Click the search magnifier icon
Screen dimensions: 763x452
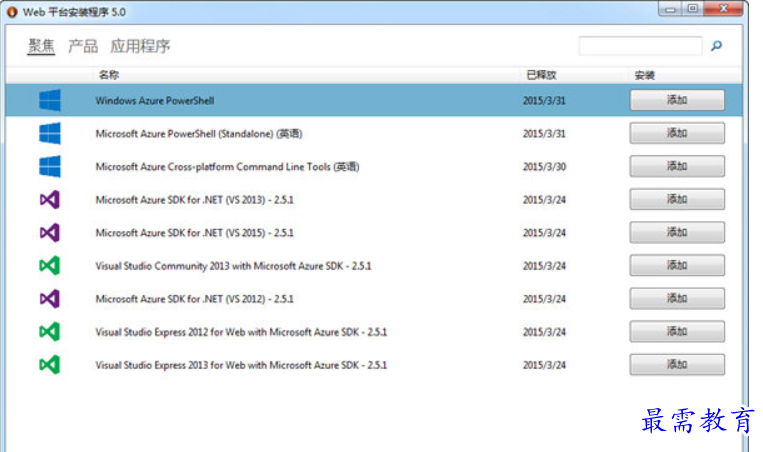click(x=716, y=46)
